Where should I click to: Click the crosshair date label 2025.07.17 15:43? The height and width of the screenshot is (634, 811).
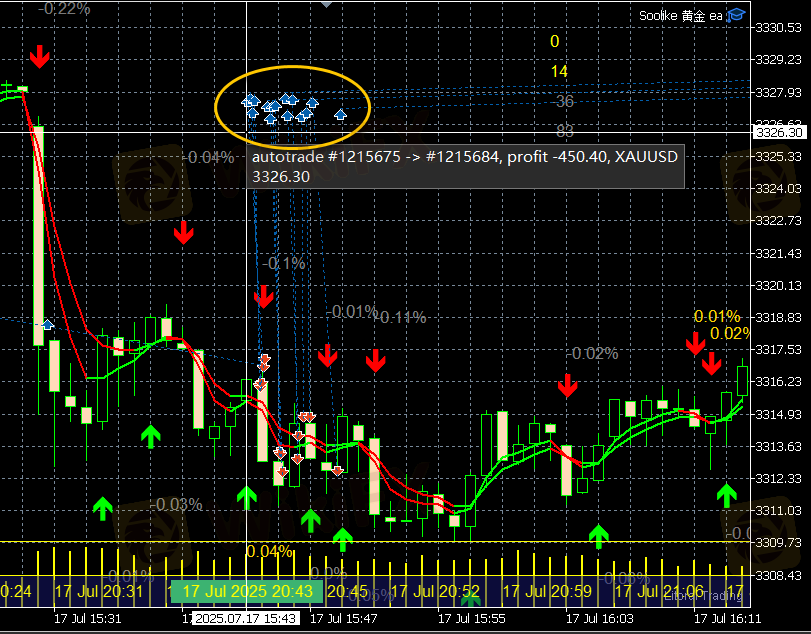[246, 618]
